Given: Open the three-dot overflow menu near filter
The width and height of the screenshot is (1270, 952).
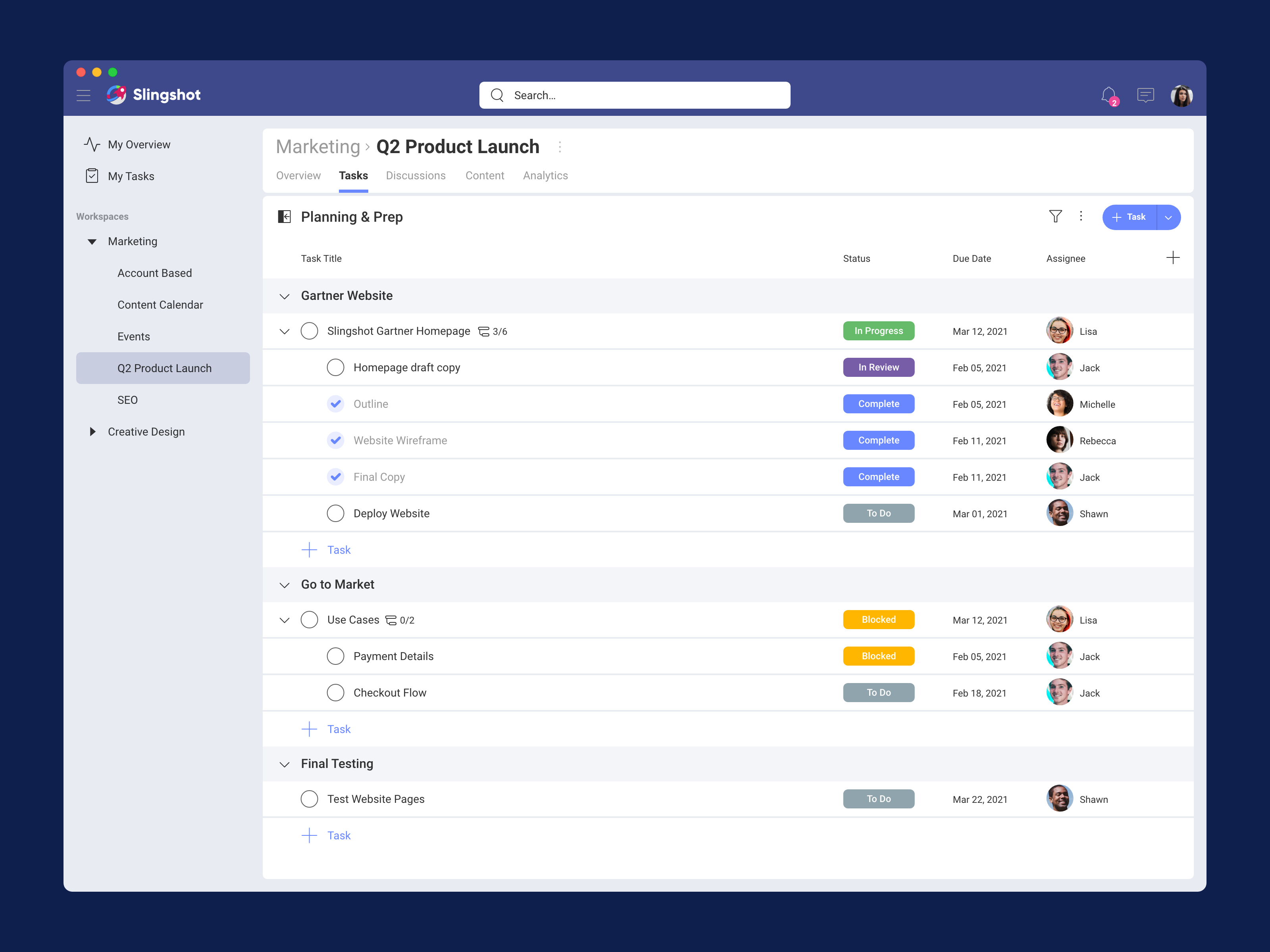Looking at the screenshot, I should [x=1081, y=216].
